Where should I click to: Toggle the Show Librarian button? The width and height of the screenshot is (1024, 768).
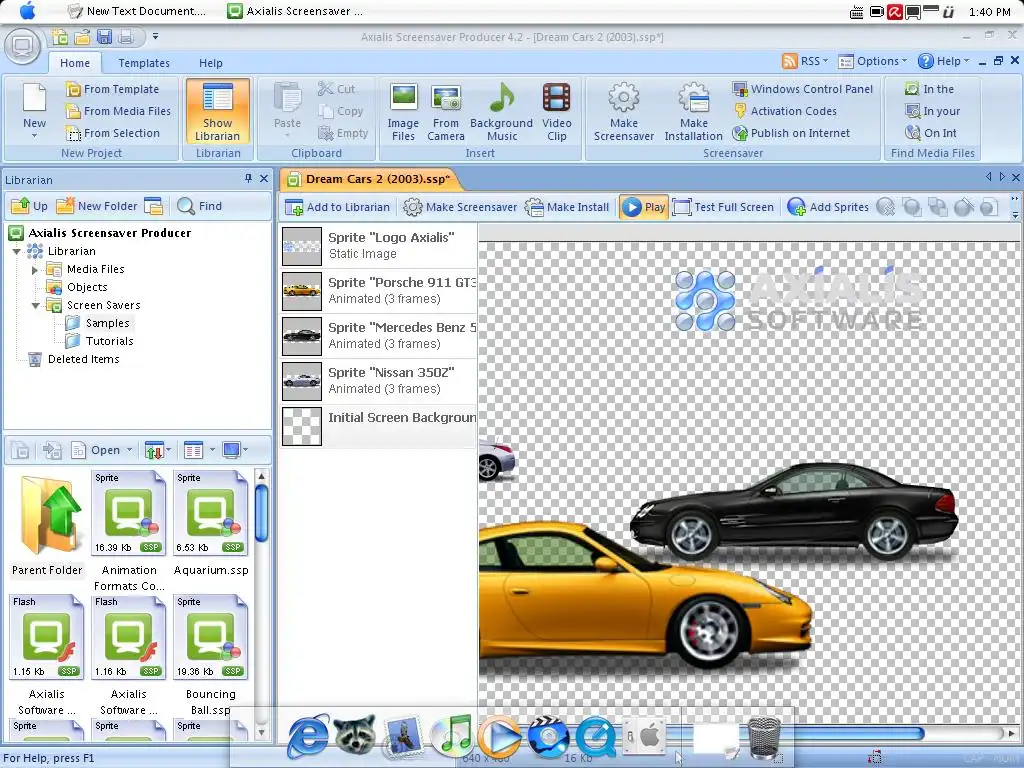coord(217,111)
